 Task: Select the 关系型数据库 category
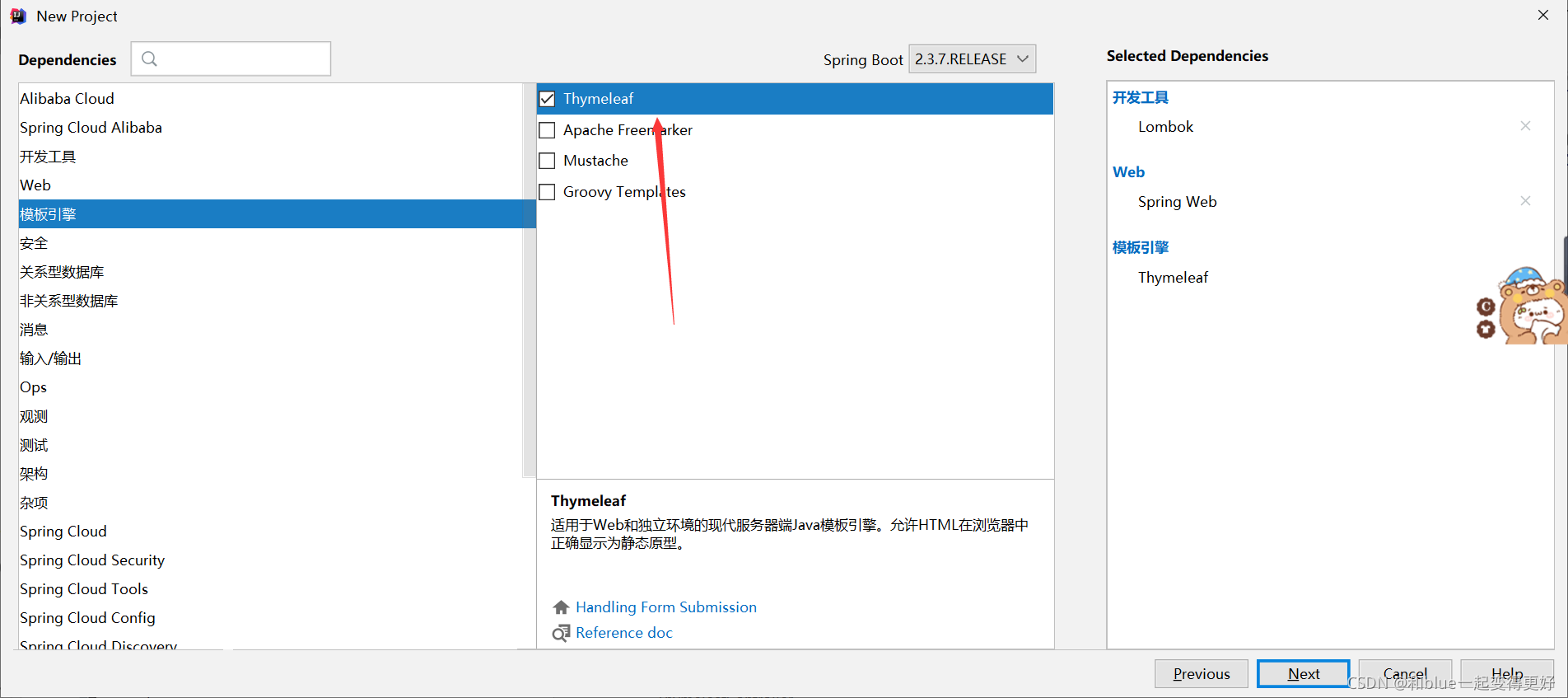click(x=271, y=271)
